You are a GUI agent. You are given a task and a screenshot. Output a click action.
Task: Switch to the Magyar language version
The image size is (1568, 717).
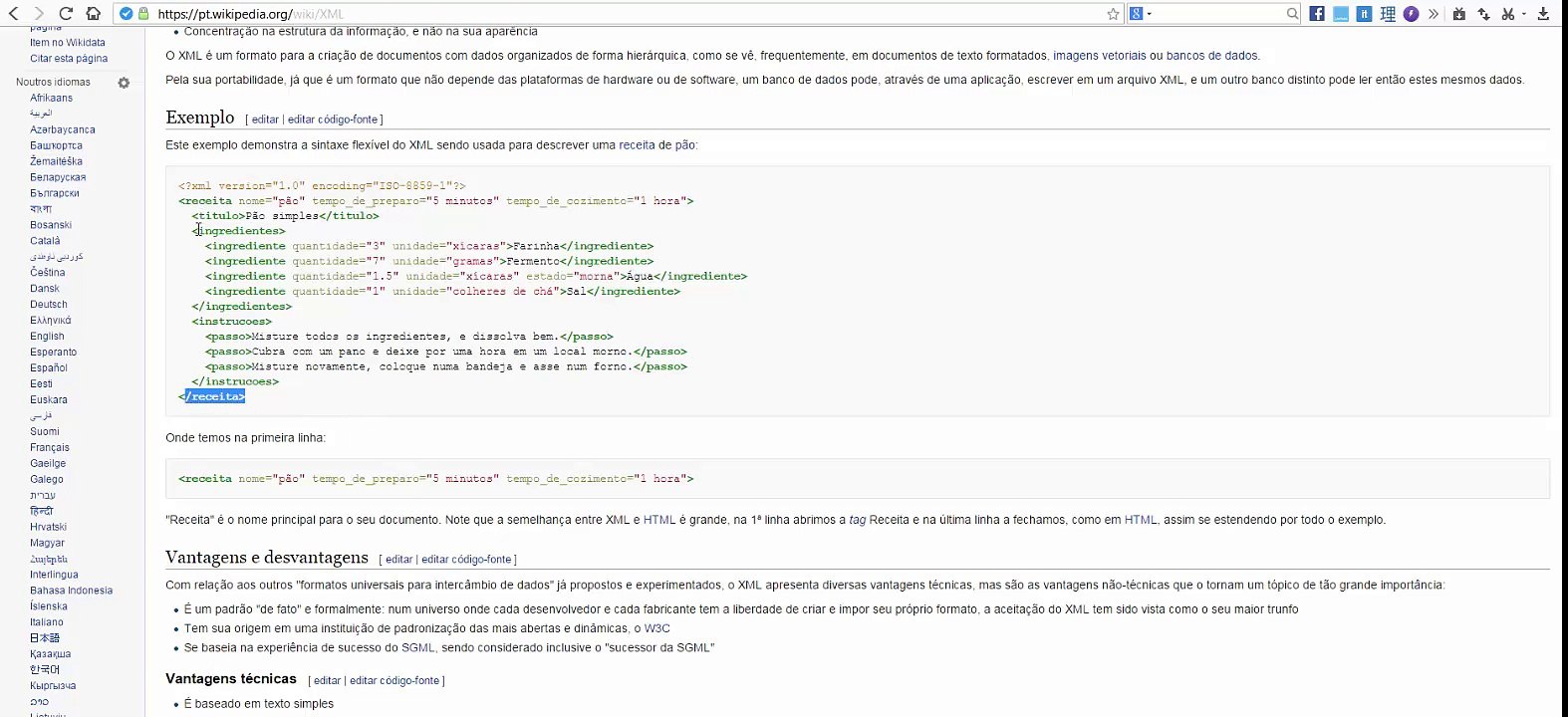(x=47, y=544)
